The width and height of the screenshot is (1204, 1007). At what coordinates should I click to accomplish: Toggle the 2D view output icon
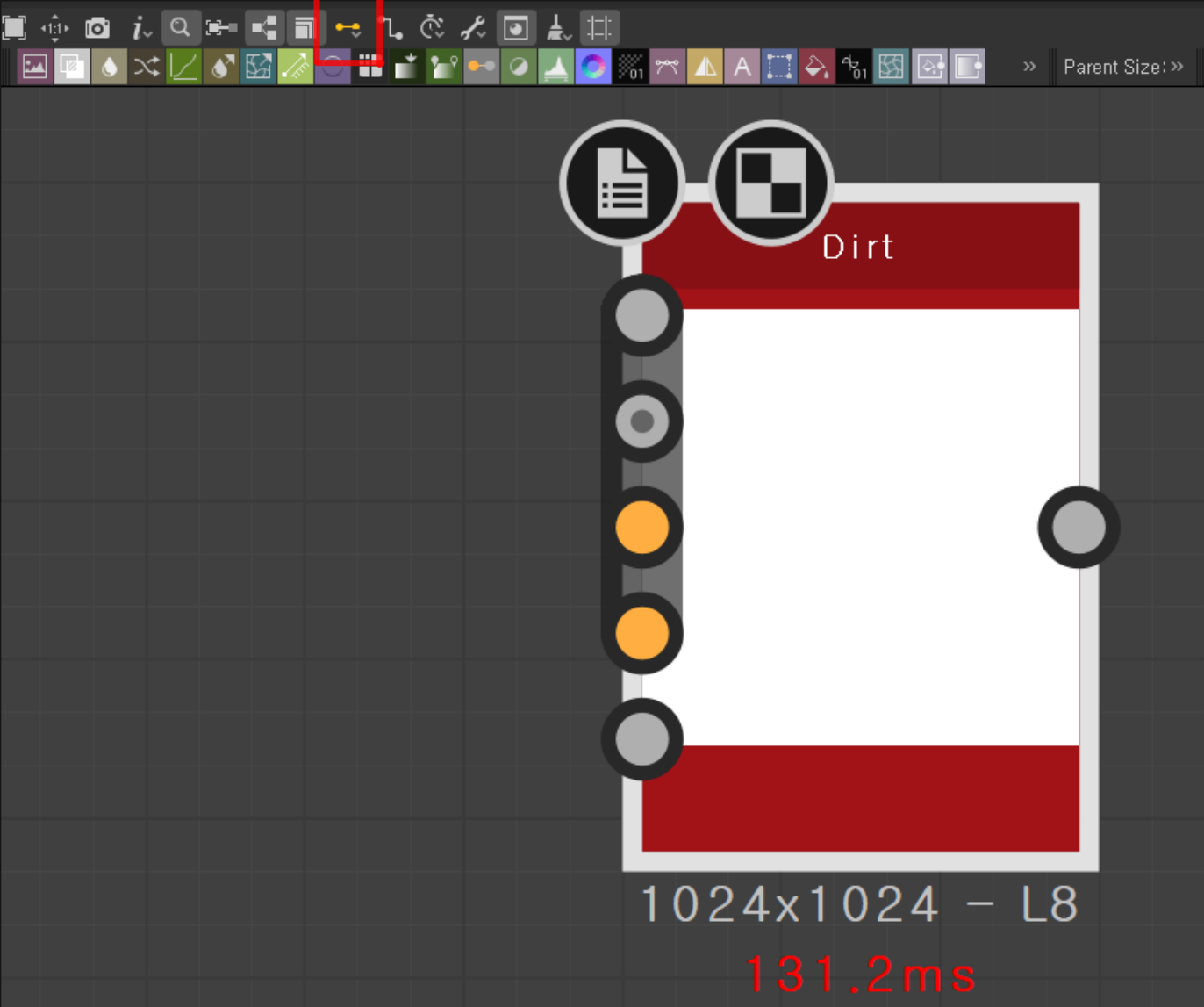point(516,27)
